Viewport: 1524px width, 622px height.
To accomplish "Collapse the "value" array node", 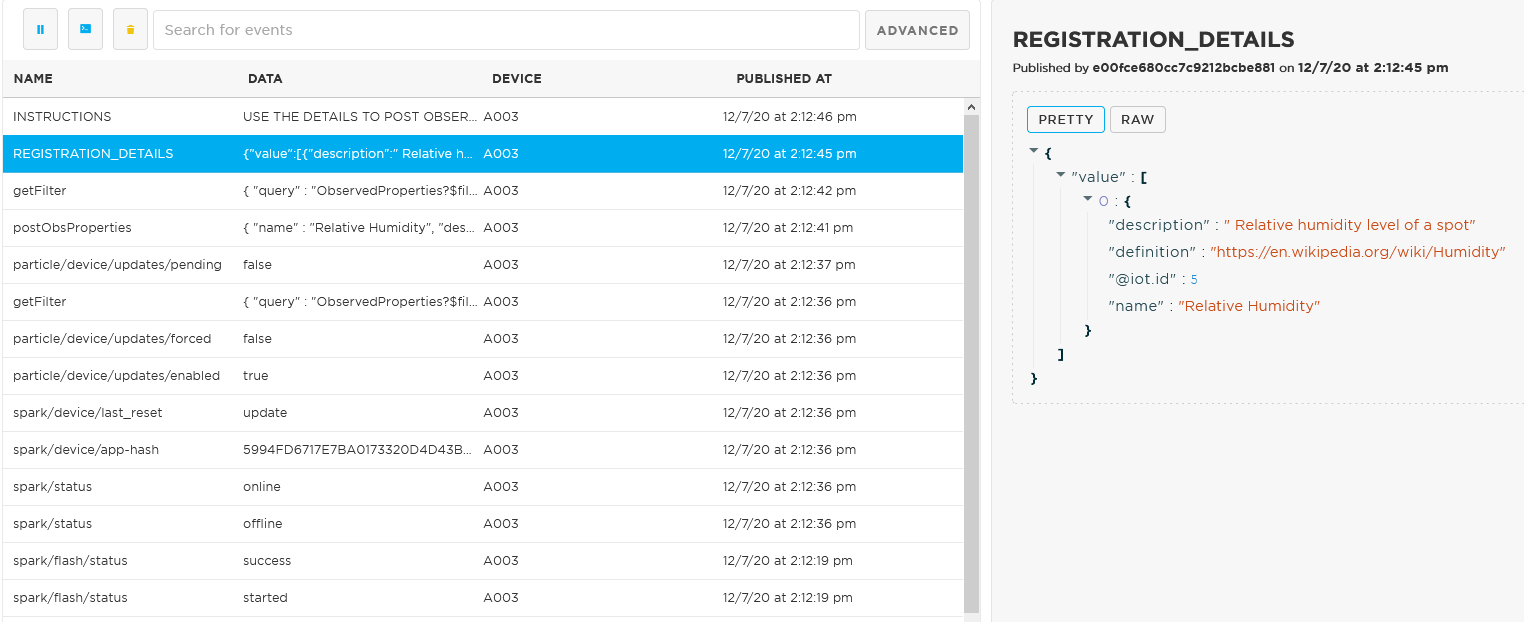I will (1060, 175).
